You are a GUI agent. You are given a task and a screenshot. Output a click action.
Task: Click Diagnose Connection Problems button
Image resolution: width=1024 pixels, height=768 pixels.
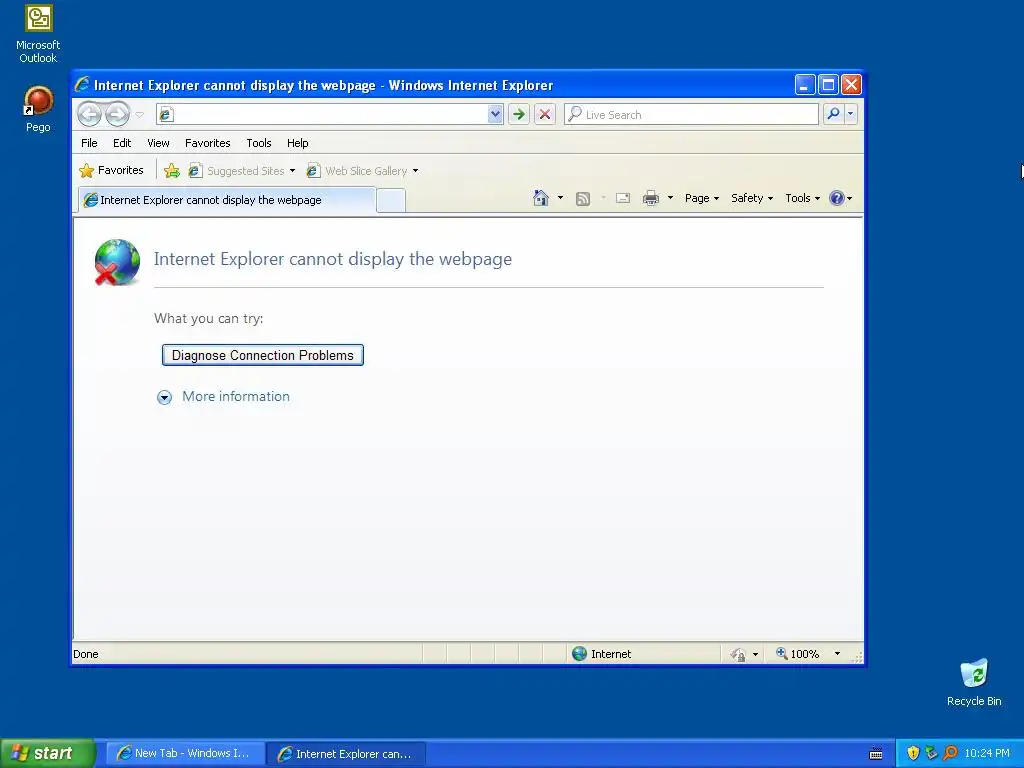pos(263,355)
